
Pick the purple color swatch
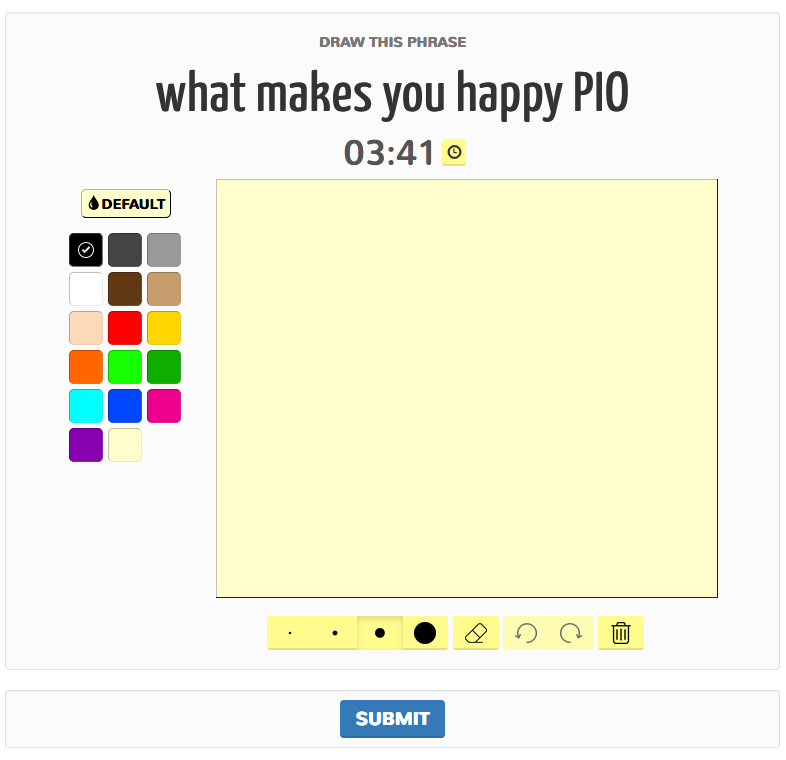pyautogui.click(x=86, y=445)
